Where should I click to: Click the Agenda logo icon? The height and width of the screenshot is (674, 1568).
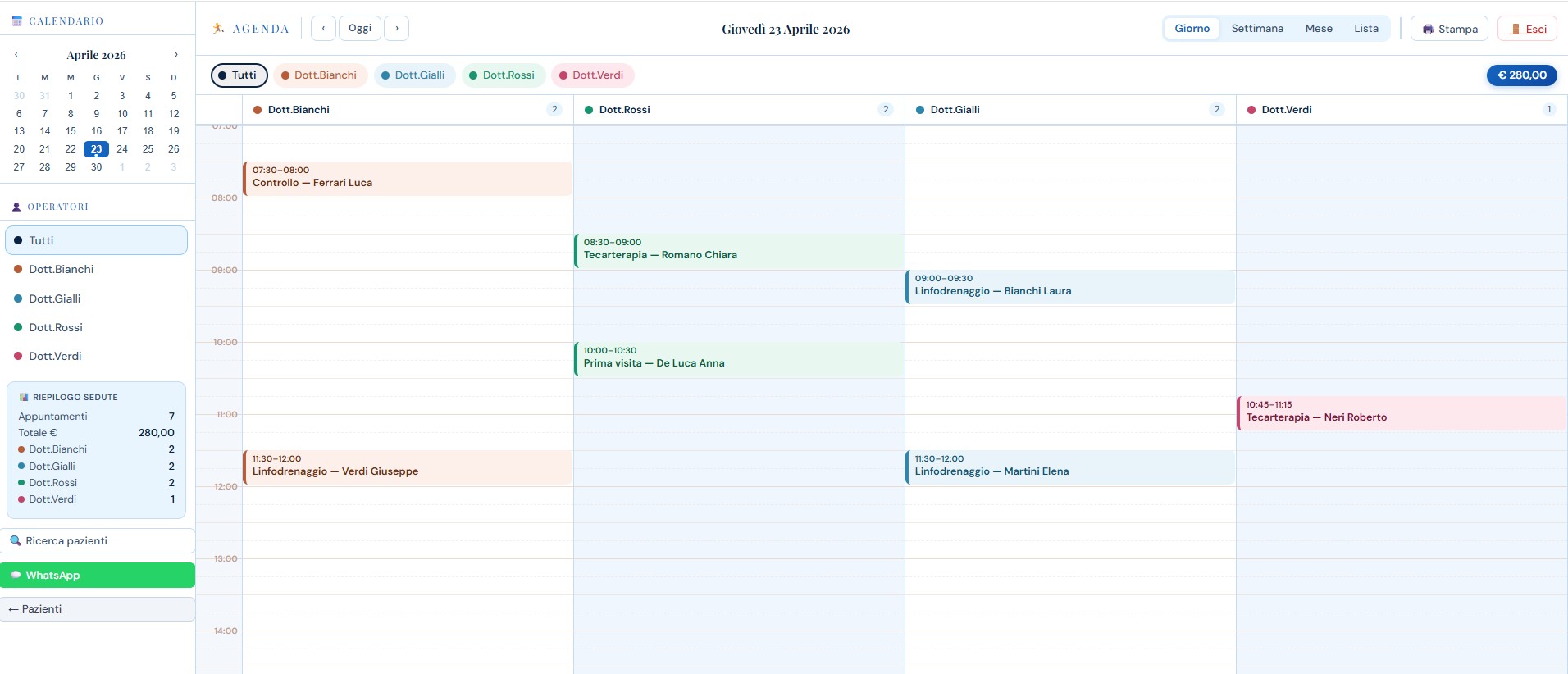click(x=218, y=29)
